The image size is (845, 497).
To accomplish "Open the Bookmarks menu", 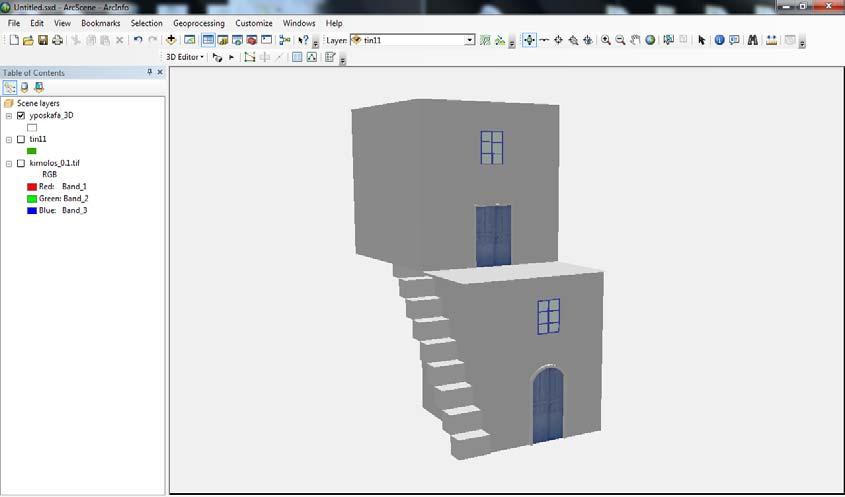I will click(x=101, y=23).
